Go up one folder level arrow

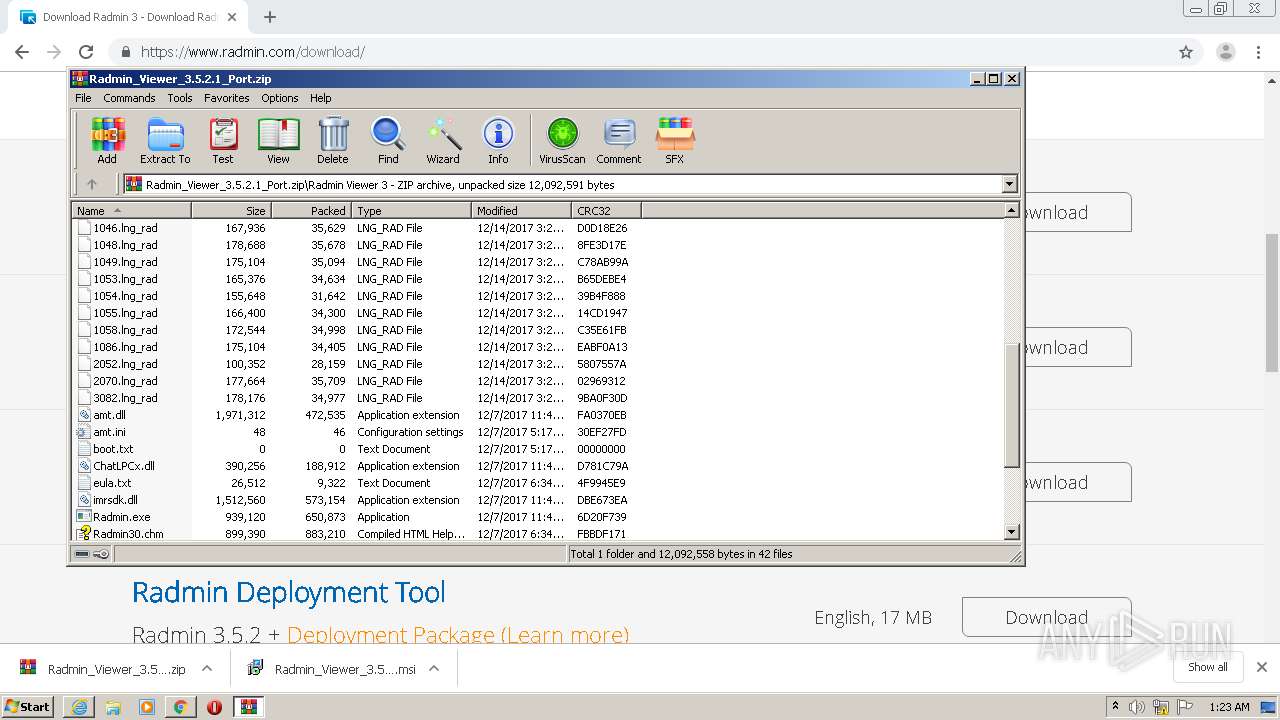pyautogui.click(x=92, y=184)
